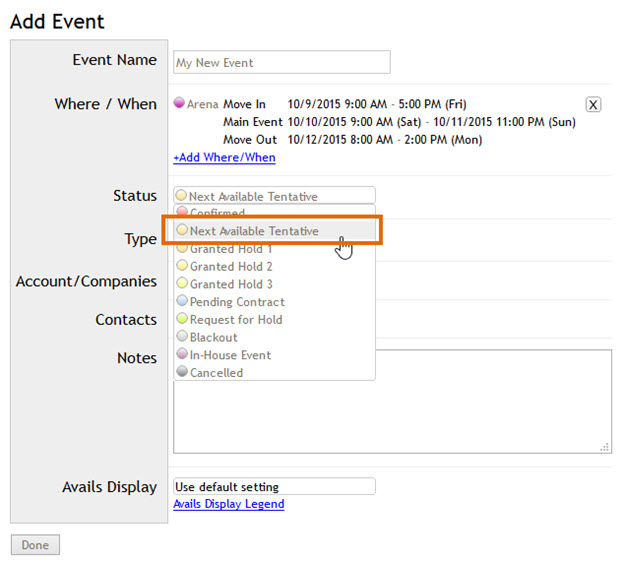Open the Avails Display dropdown
The image size is (625, 561).
click(x=274, y=487)
